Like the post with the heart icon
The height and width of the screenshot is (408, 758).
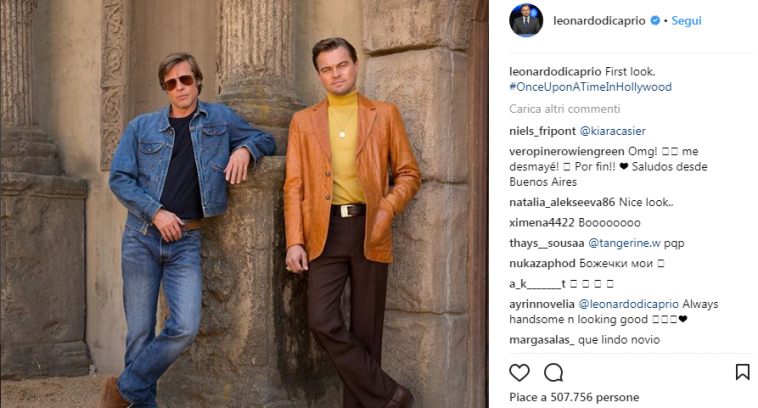click(519, 373)
